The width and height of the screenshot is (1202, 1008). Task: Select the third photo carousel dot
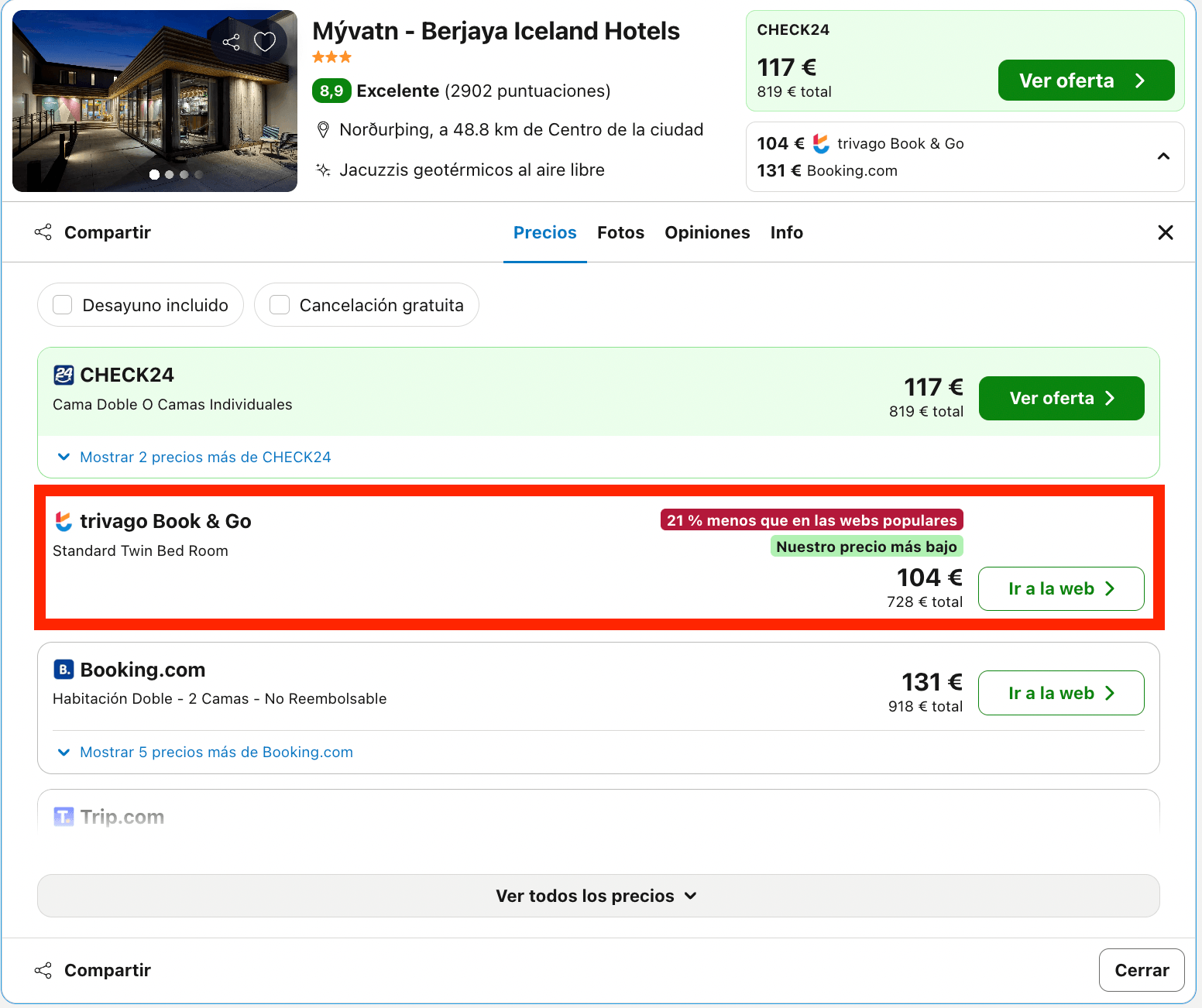(184, 174)
